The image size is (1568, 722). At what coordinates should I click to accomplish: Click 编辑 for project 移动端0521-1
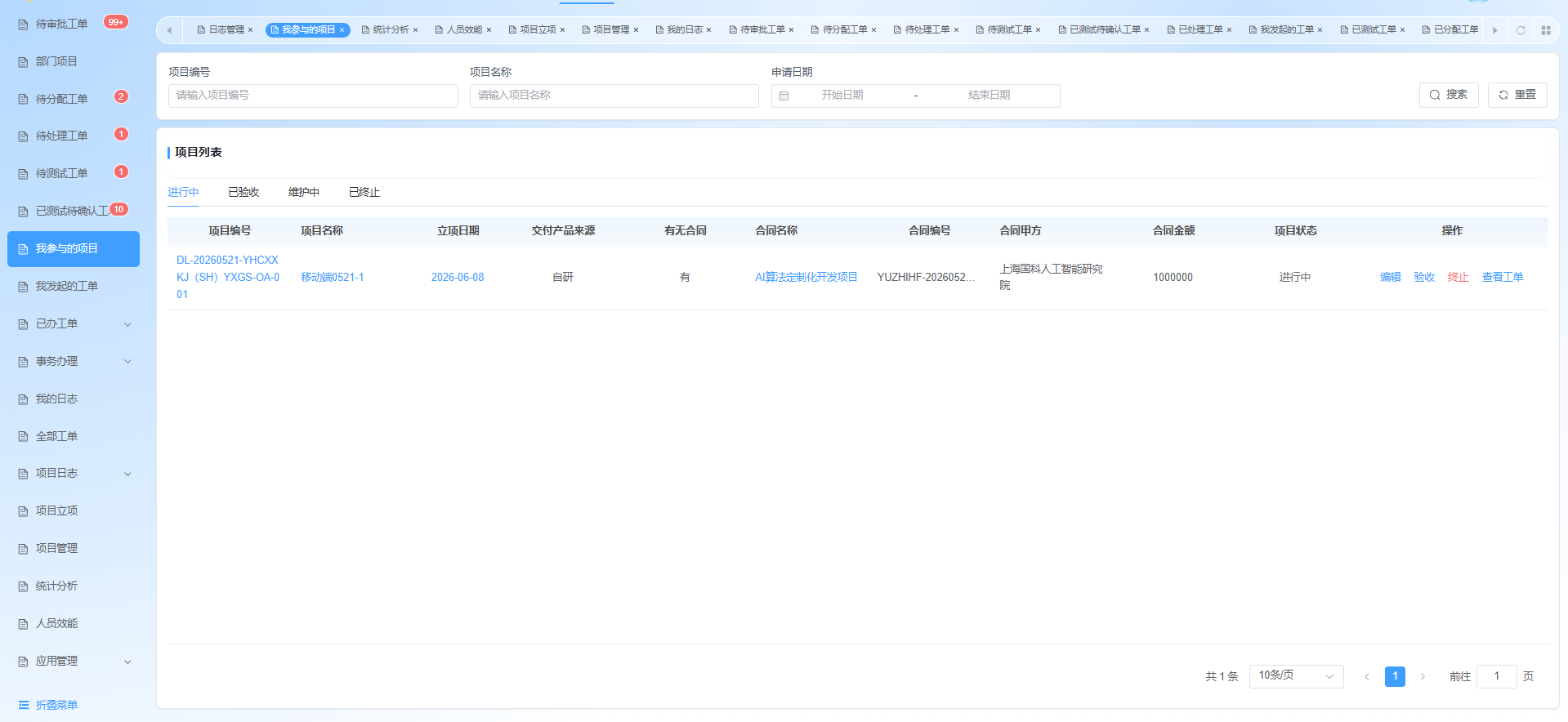tap(1390, 278)
